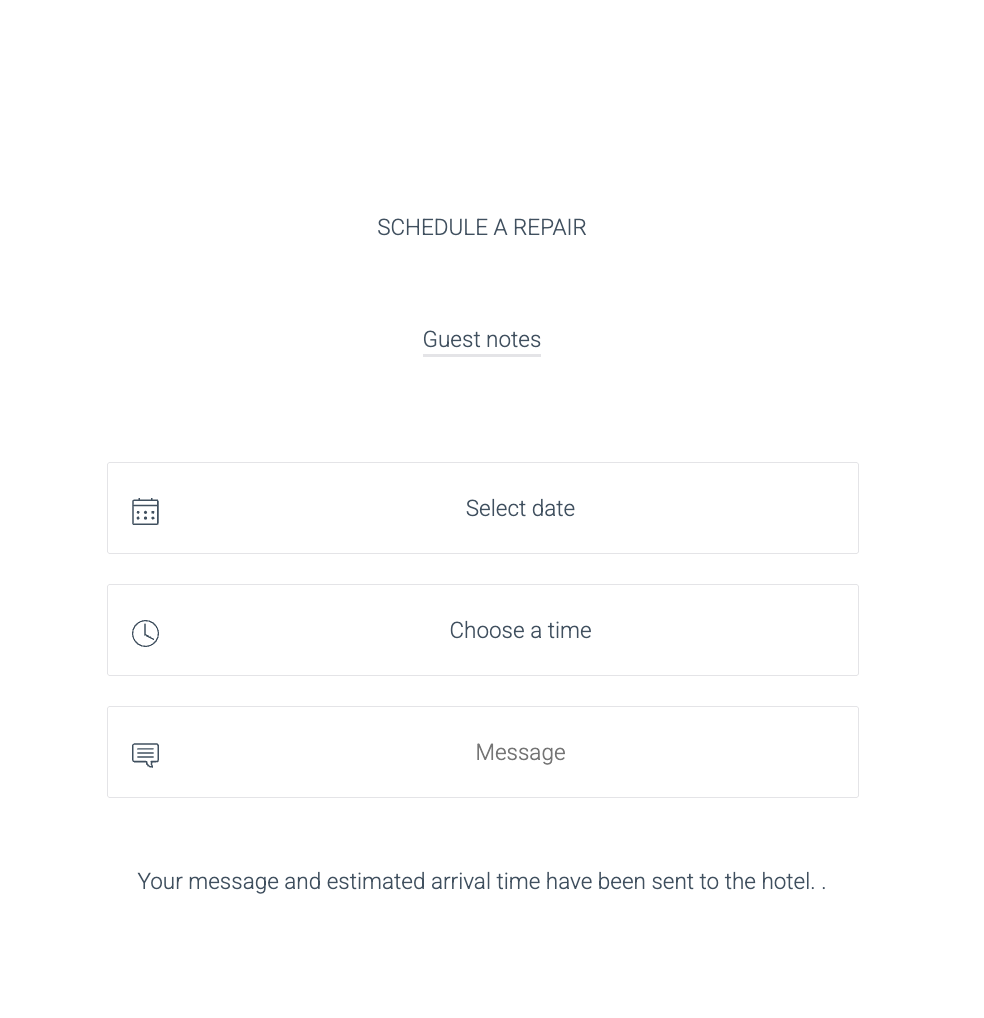Open time picker via clock icon

pos(145,633)
